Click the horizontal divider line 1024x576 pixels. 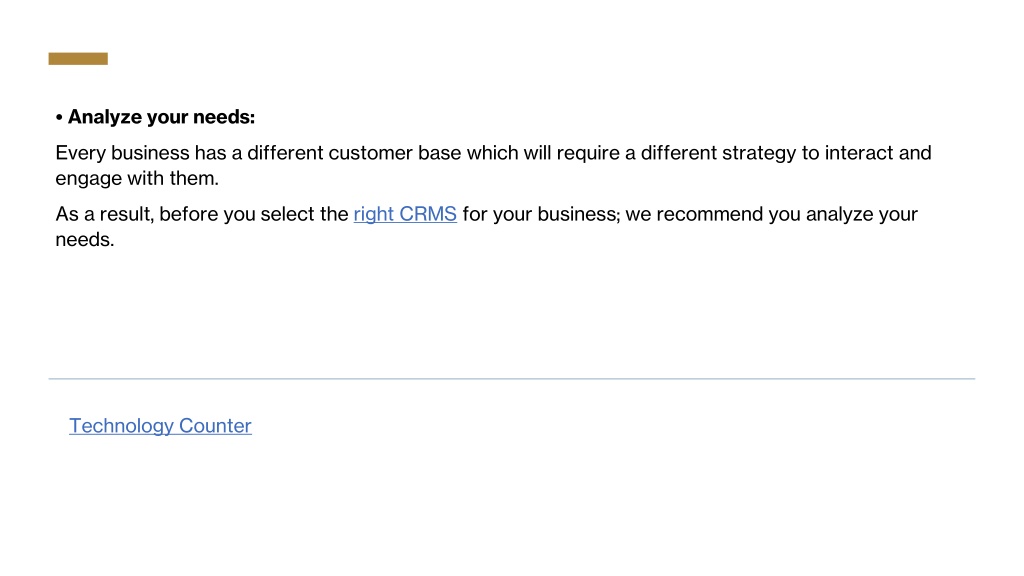(511, 378)
